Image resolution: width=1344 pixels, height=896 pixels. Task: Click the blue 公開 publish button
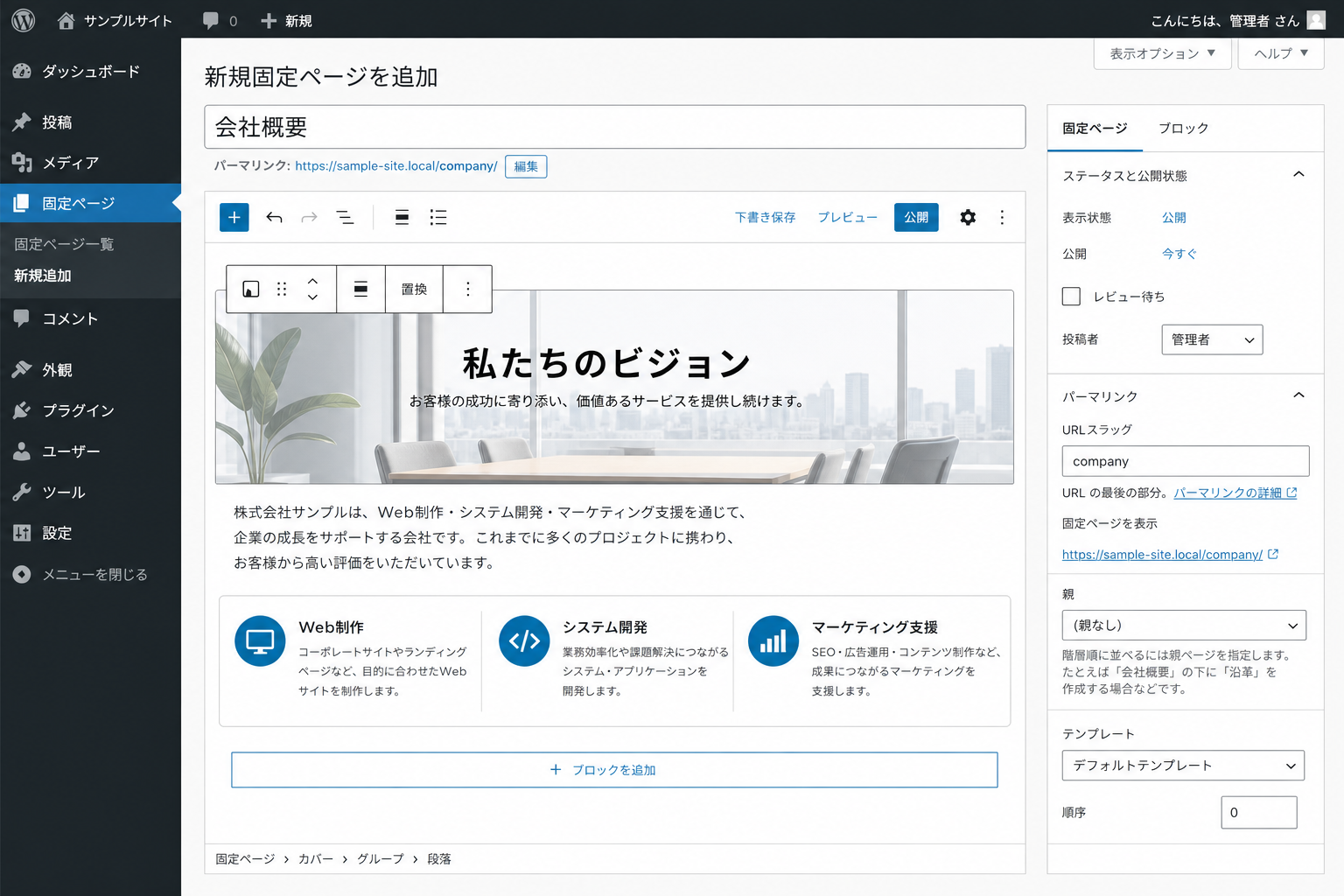coord(916,217)
